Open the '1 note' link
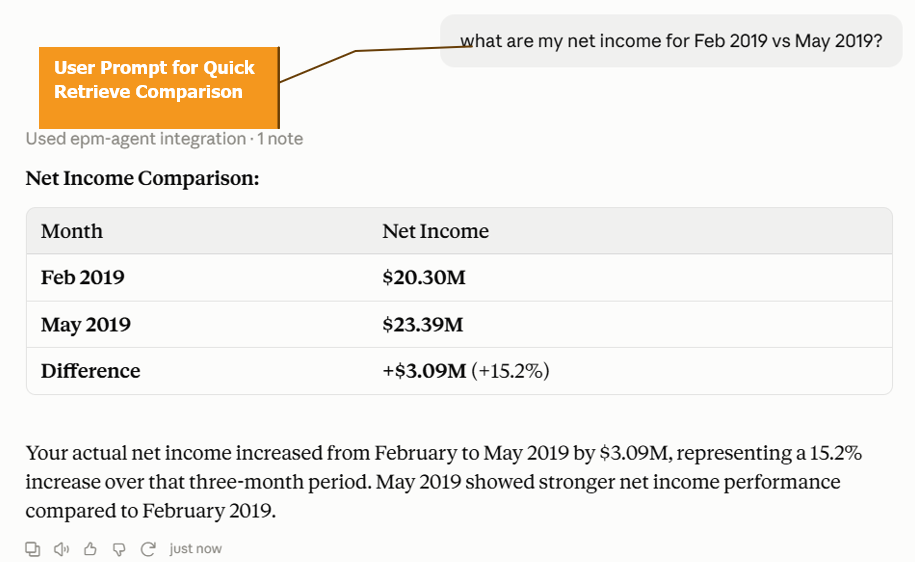Viewport: 915px width, 562px height. click(x=280, y=139)
